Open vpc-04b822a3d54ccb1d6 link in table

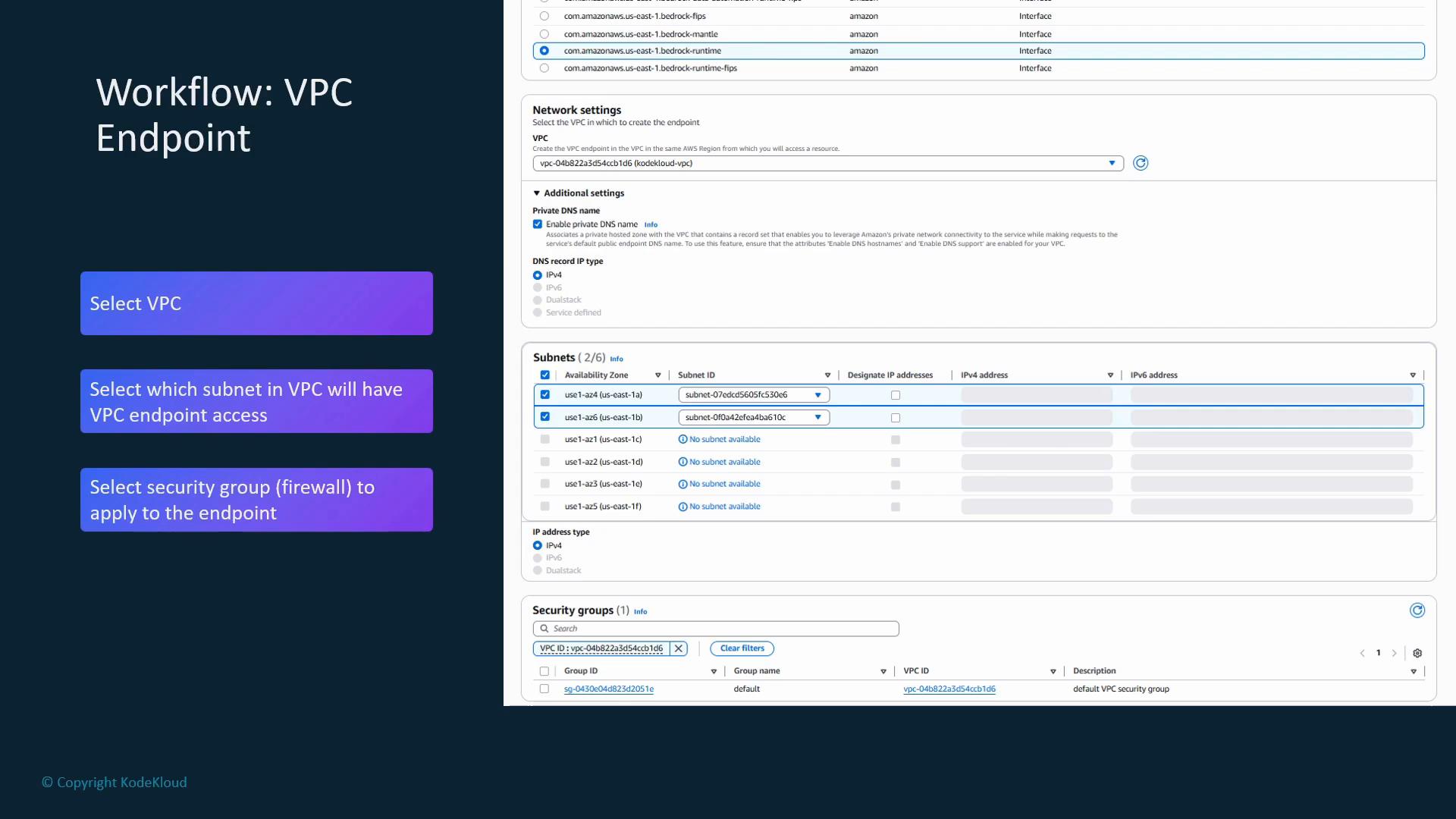[x=949, y=689]
